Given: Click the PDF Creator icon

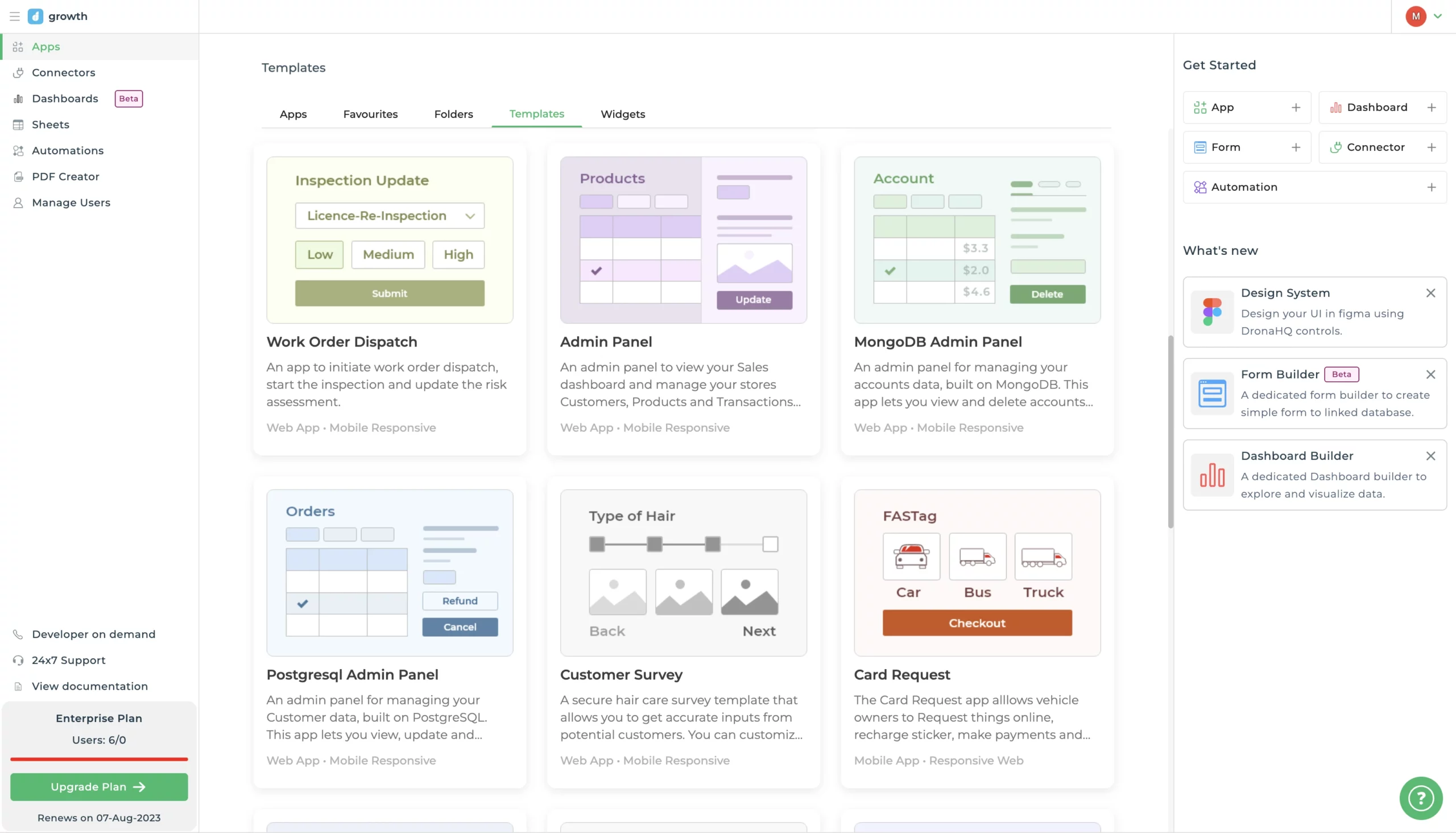Looking at the screenshot, I should coord(18,177).
